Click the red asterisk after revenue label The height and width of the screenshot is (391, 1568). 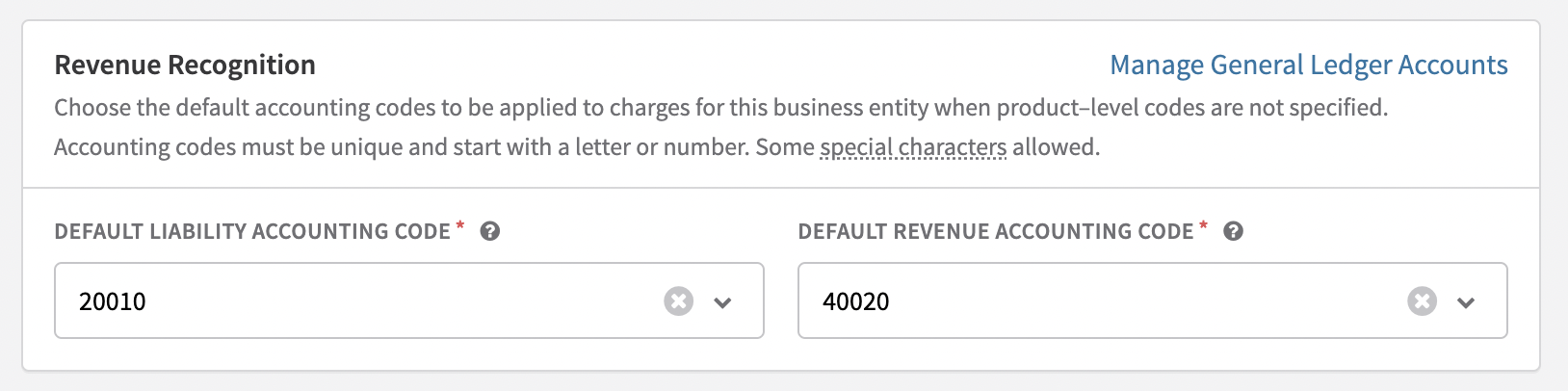[x=1204, y=225]
